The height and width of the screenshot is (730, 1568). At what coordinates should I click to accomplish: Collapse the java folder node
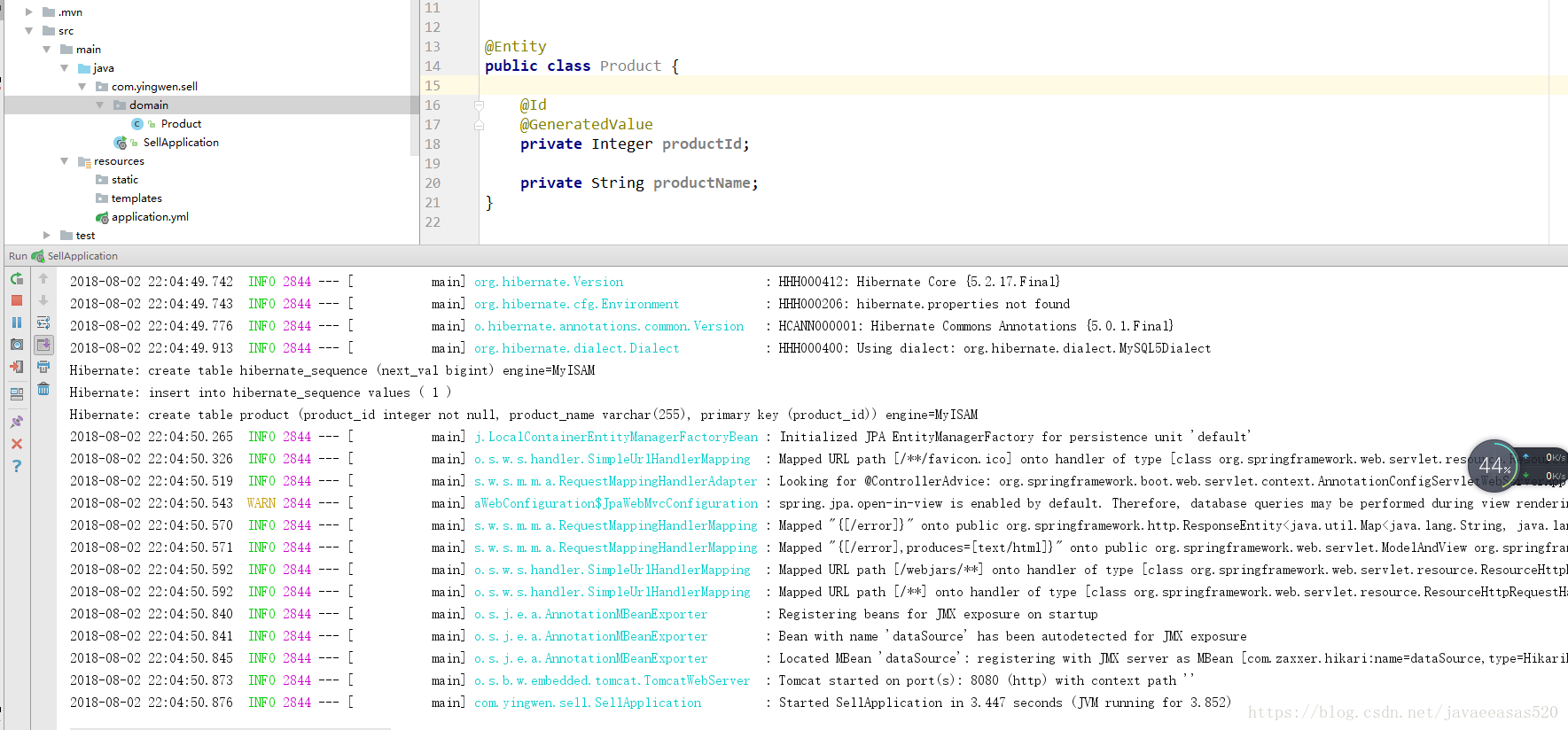65,68
